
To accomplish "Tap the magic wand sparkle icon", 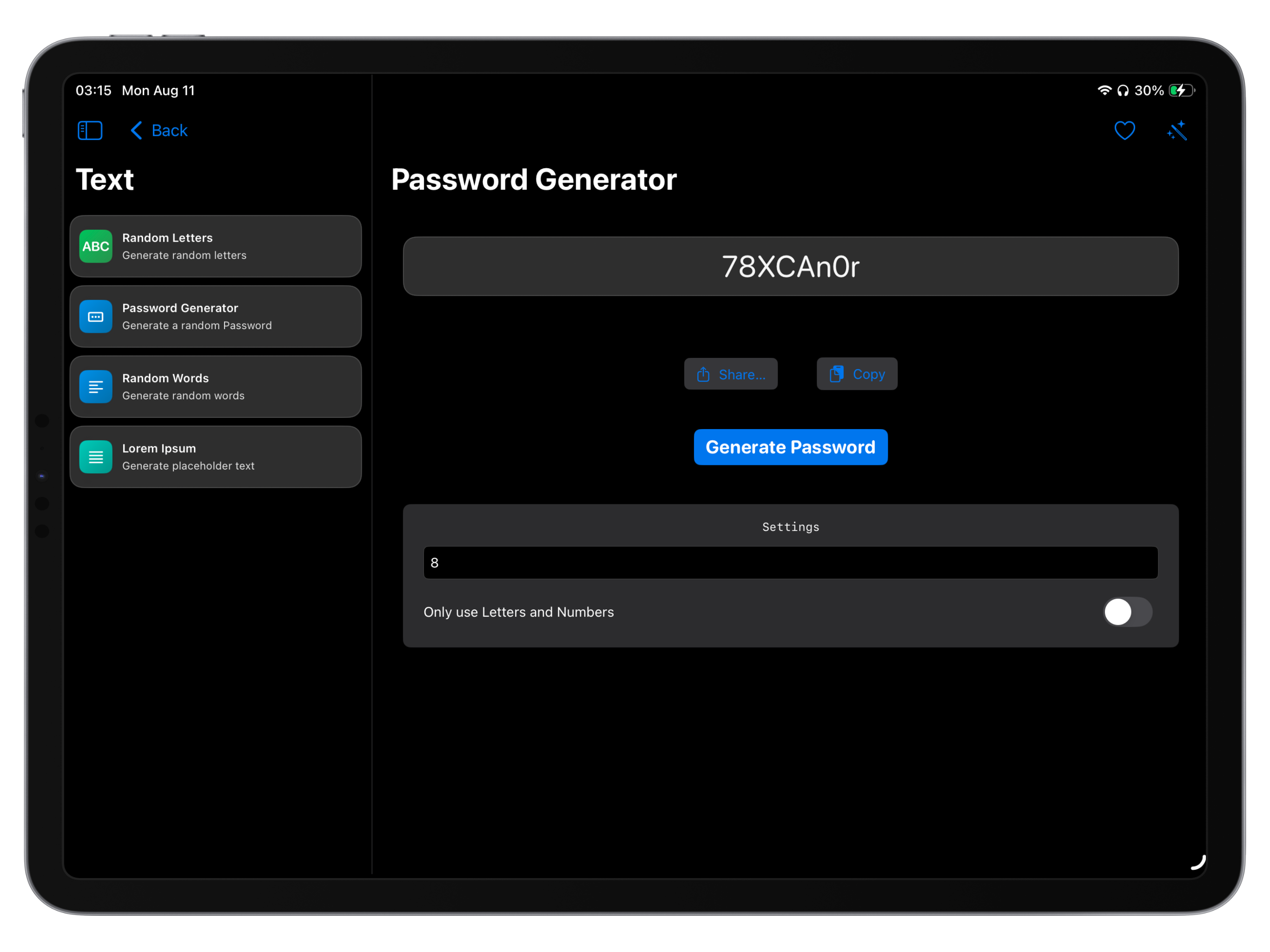I will [x=1177, y=130].
